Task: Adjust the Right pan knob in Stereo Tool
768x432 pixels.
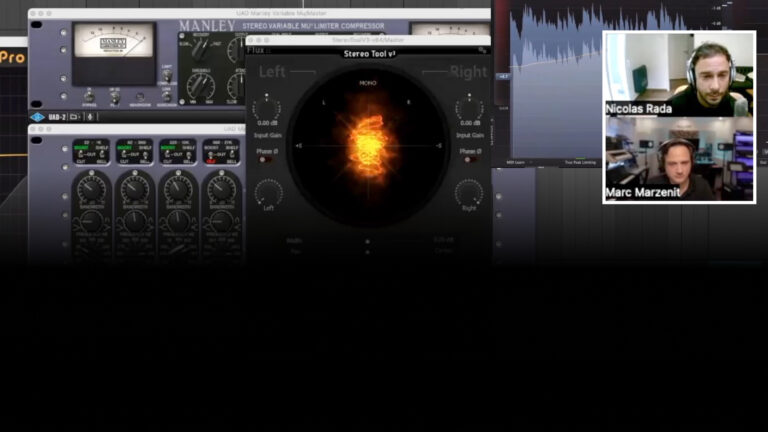Action: 469,192
